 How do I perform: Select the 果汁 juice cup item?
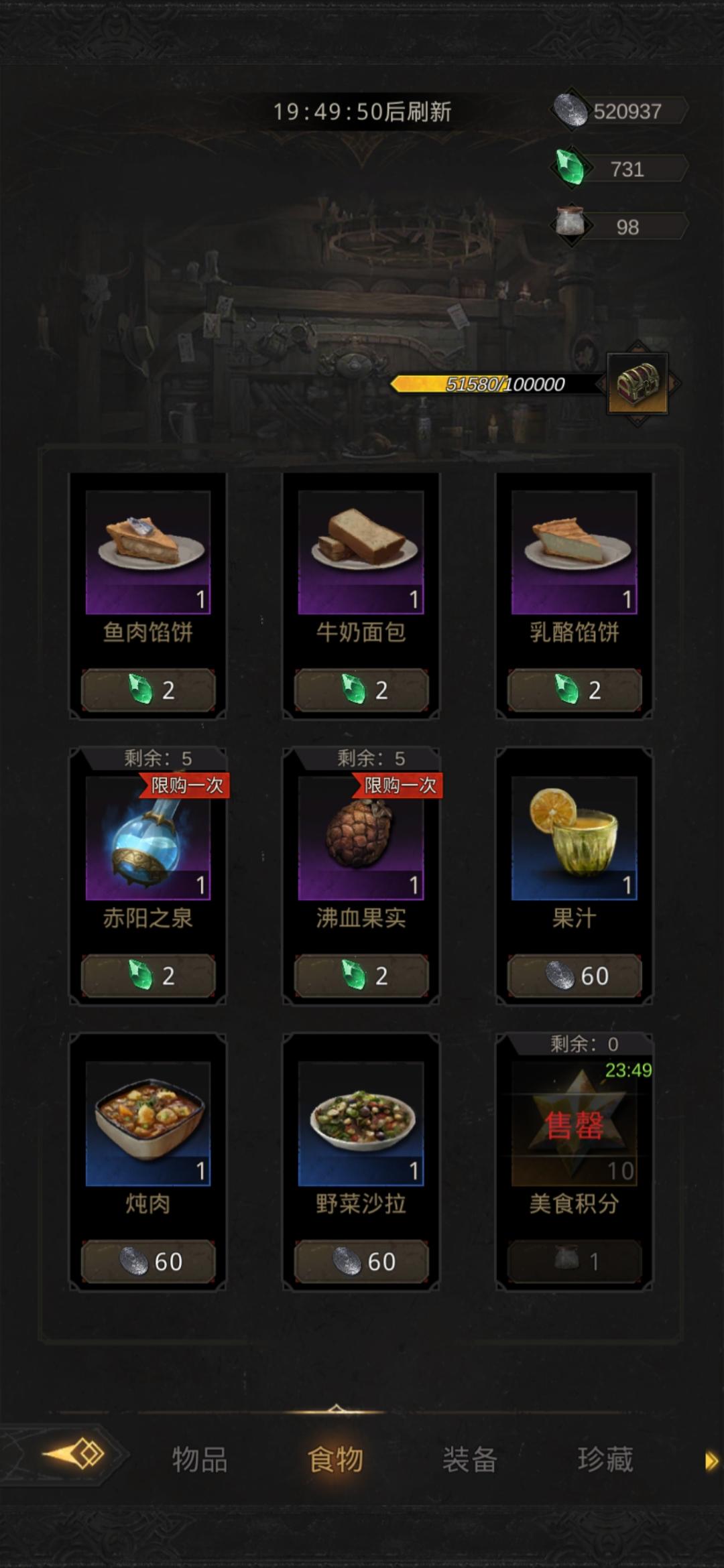point(574,838)
